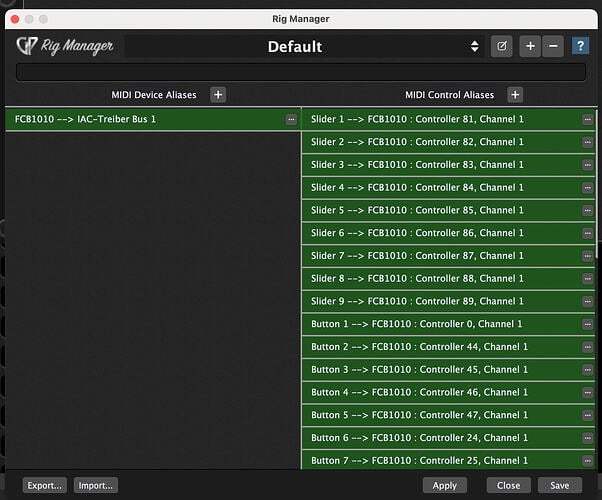Open options menu for Slider 4 alias
Image resolution: width=602 pixels, height=500 pixels.
(587, 188)
